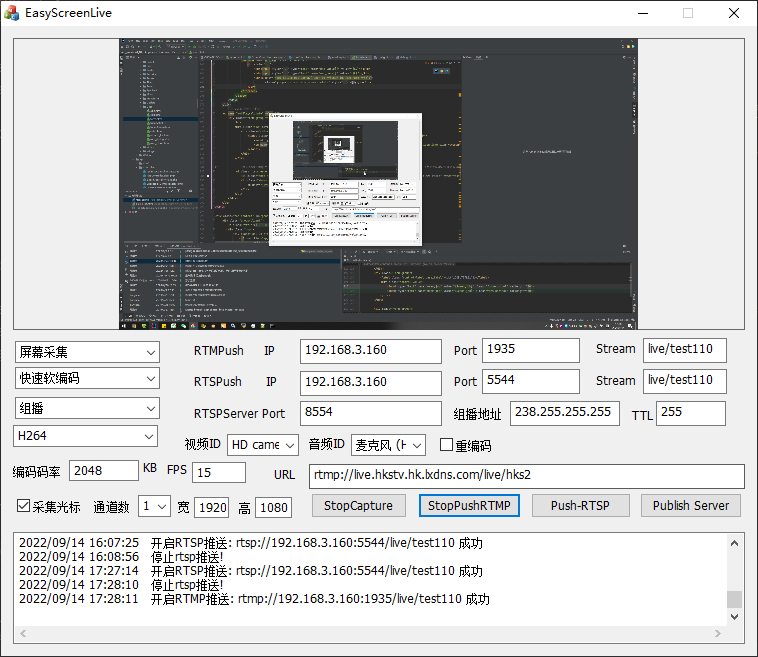
Task: Focus the 高 height 1080 field
Action: pos(274,507)
